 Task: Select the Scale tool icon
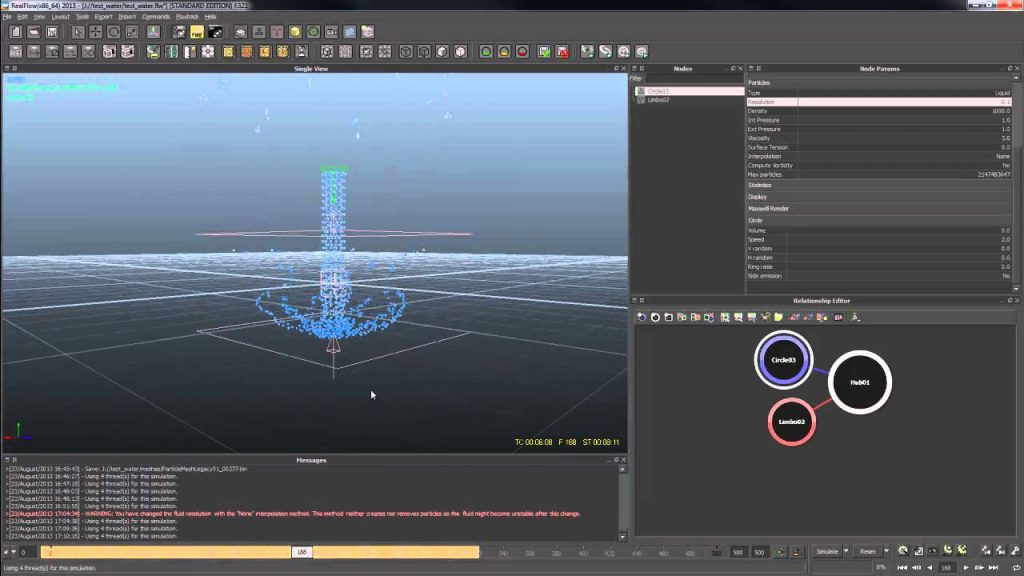[x=132, y=31]
